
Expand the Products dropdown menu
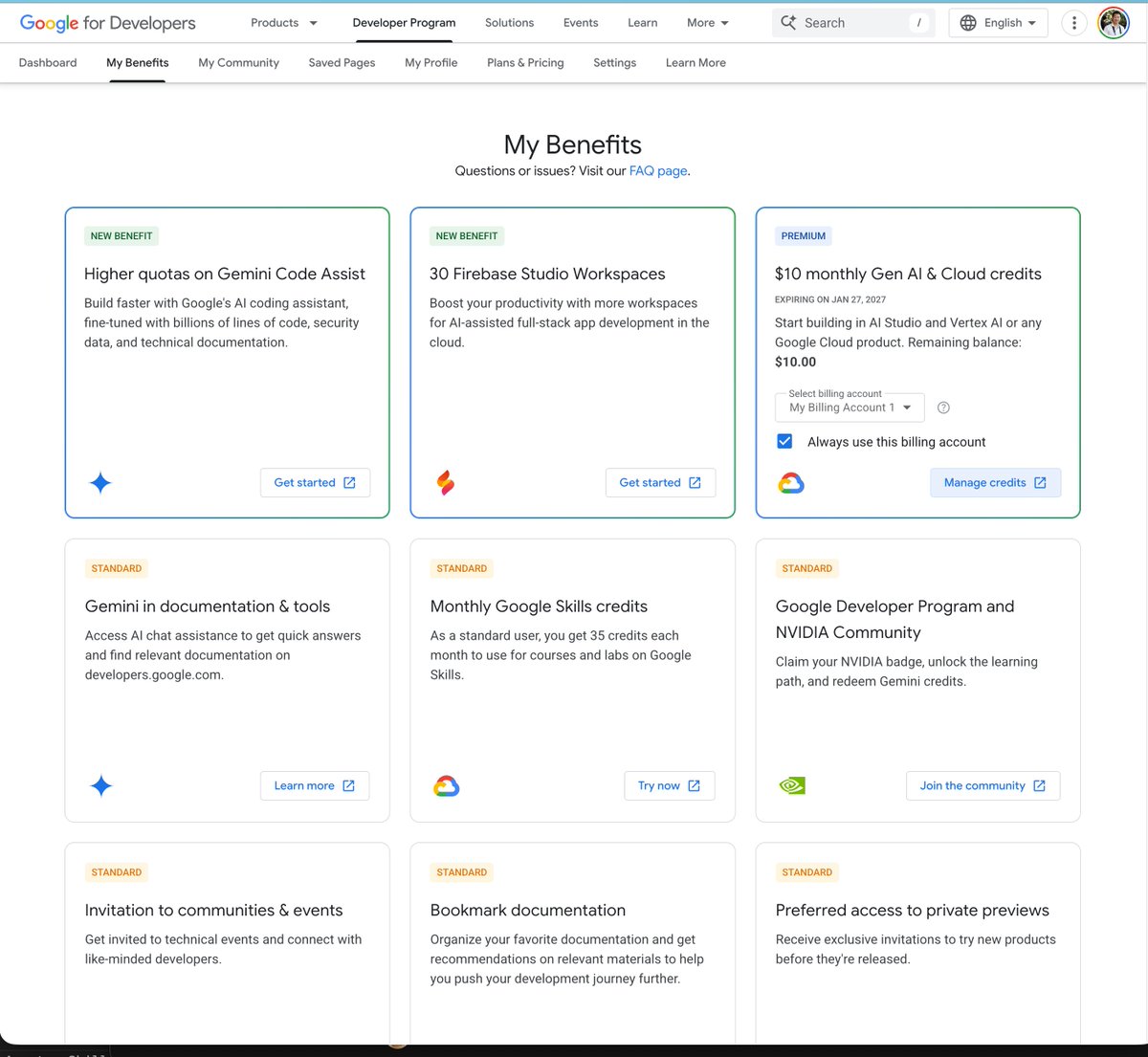(283, 23)
